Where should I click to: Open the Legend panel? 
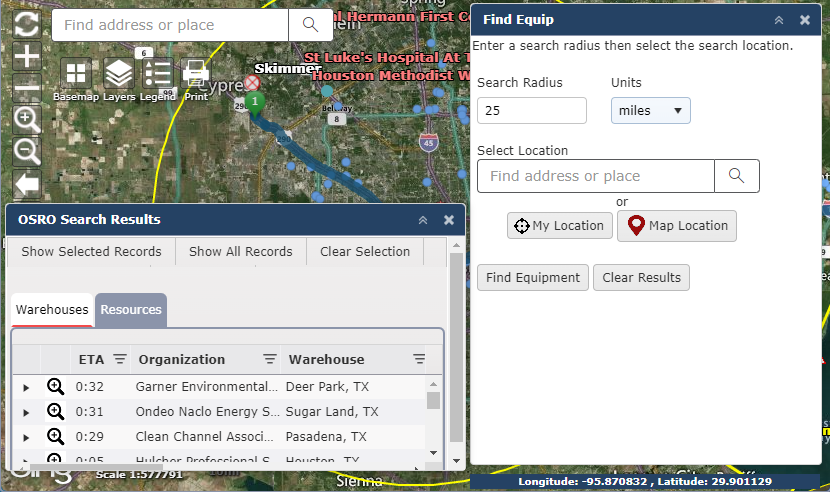[158, 74]
